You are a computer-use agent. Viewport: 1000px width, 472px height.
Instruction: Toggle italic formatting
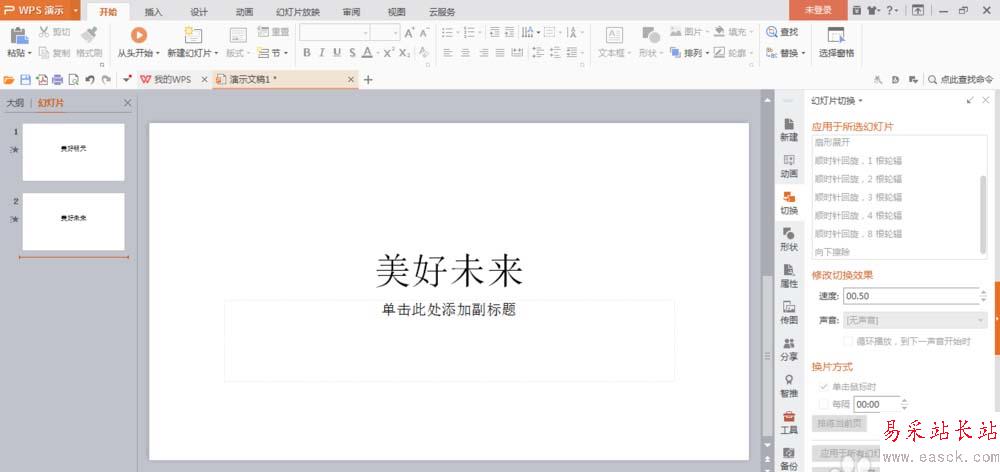[x=322, y=53]
